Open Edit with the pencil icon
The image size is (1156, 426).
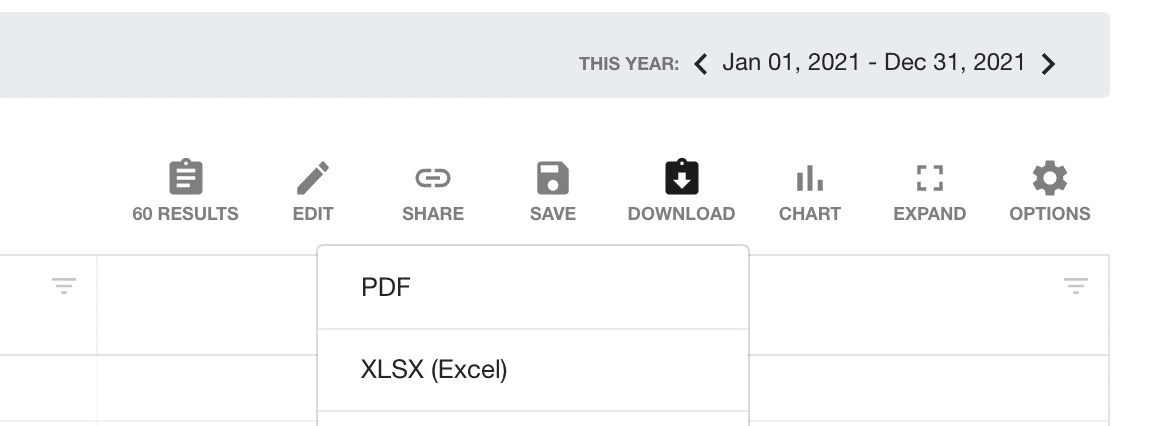[x=313, y=178]
